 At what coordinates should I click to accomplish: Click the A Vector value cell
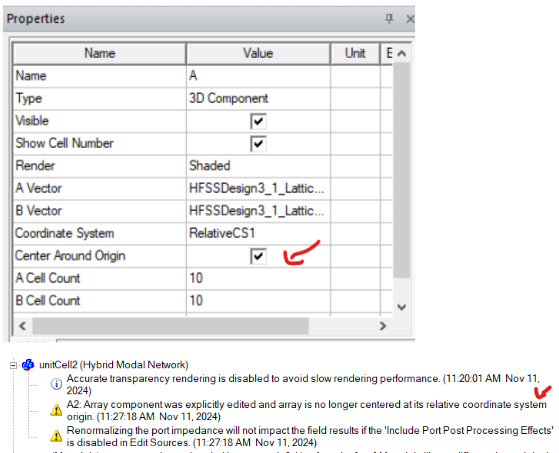point(258,188)
